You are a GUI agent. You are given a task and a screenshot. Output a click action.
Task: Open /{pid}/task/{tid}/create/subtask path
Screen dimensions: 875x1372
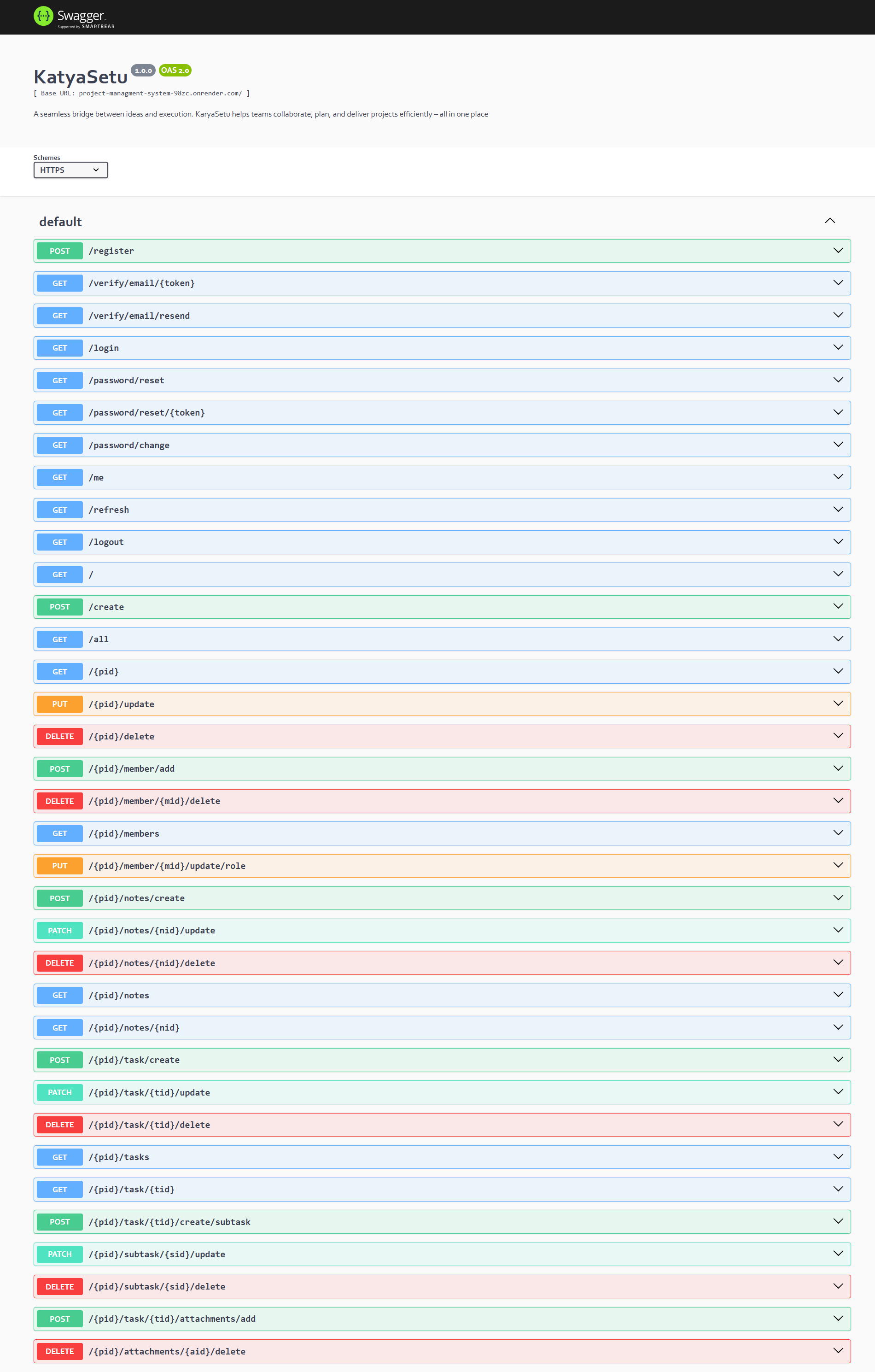click(x=170, y=1222)
